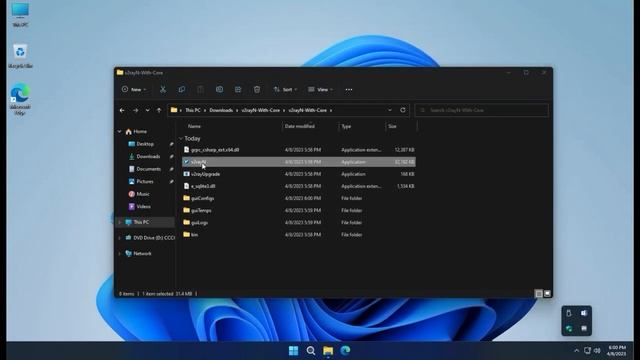Switch to details view in status bar
640x360 pixels.
pyautogui.click(x=539, y=293)
